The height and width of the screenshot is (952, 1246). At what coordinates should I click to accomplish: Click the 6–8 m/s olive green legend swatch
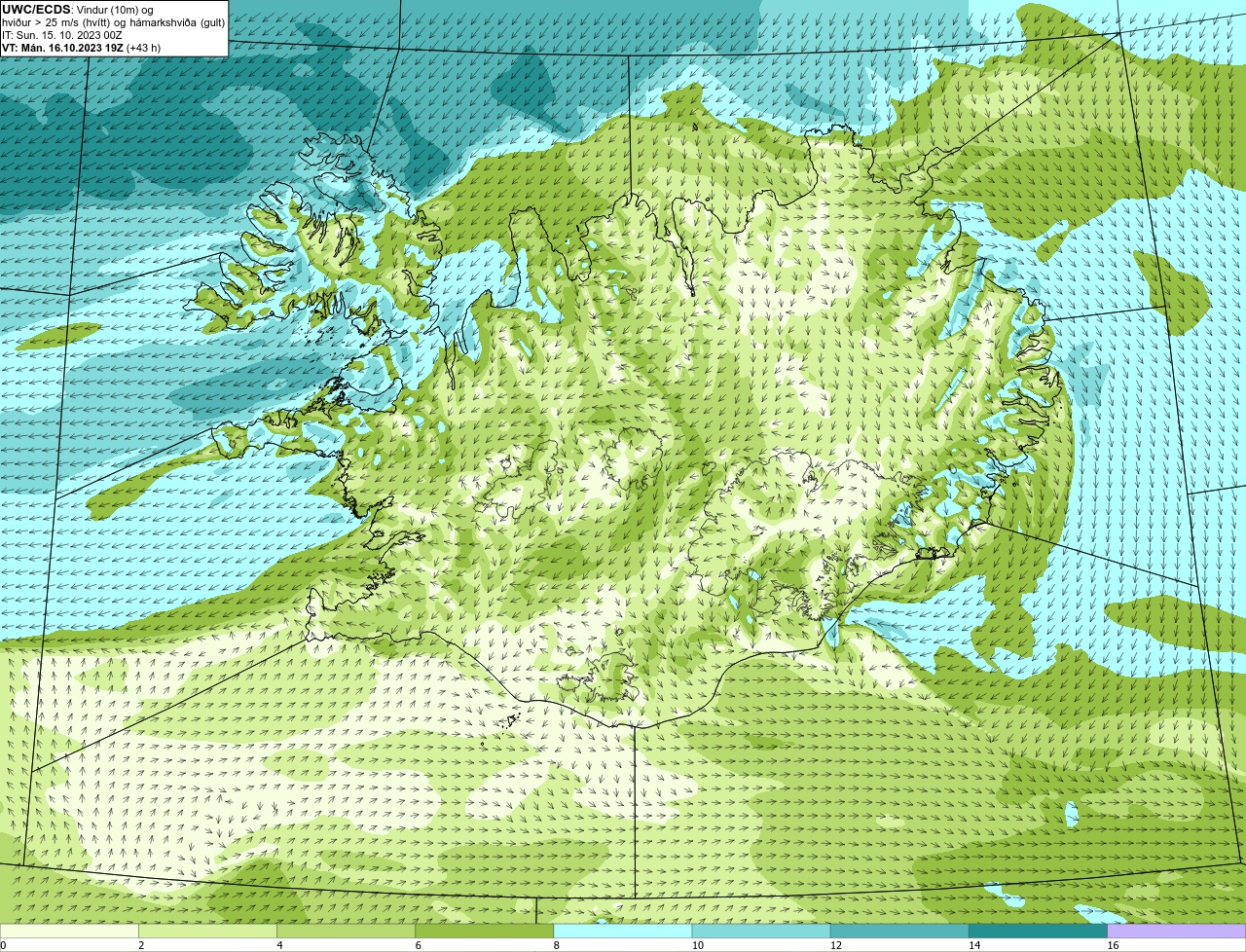click(x=485, y=932)
